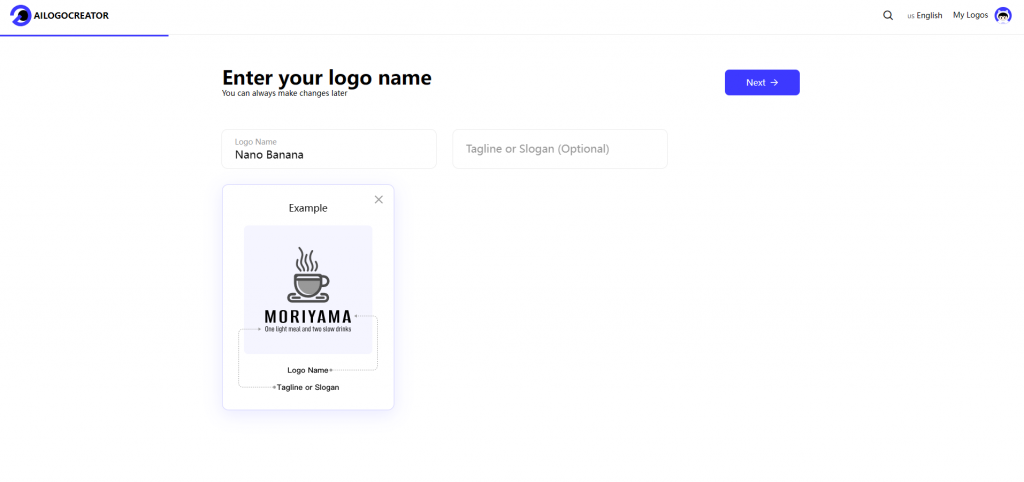Viewport: 1024px width, 482px height.
Task: Click the arrow inside the Next button
Action: (774, 83)
